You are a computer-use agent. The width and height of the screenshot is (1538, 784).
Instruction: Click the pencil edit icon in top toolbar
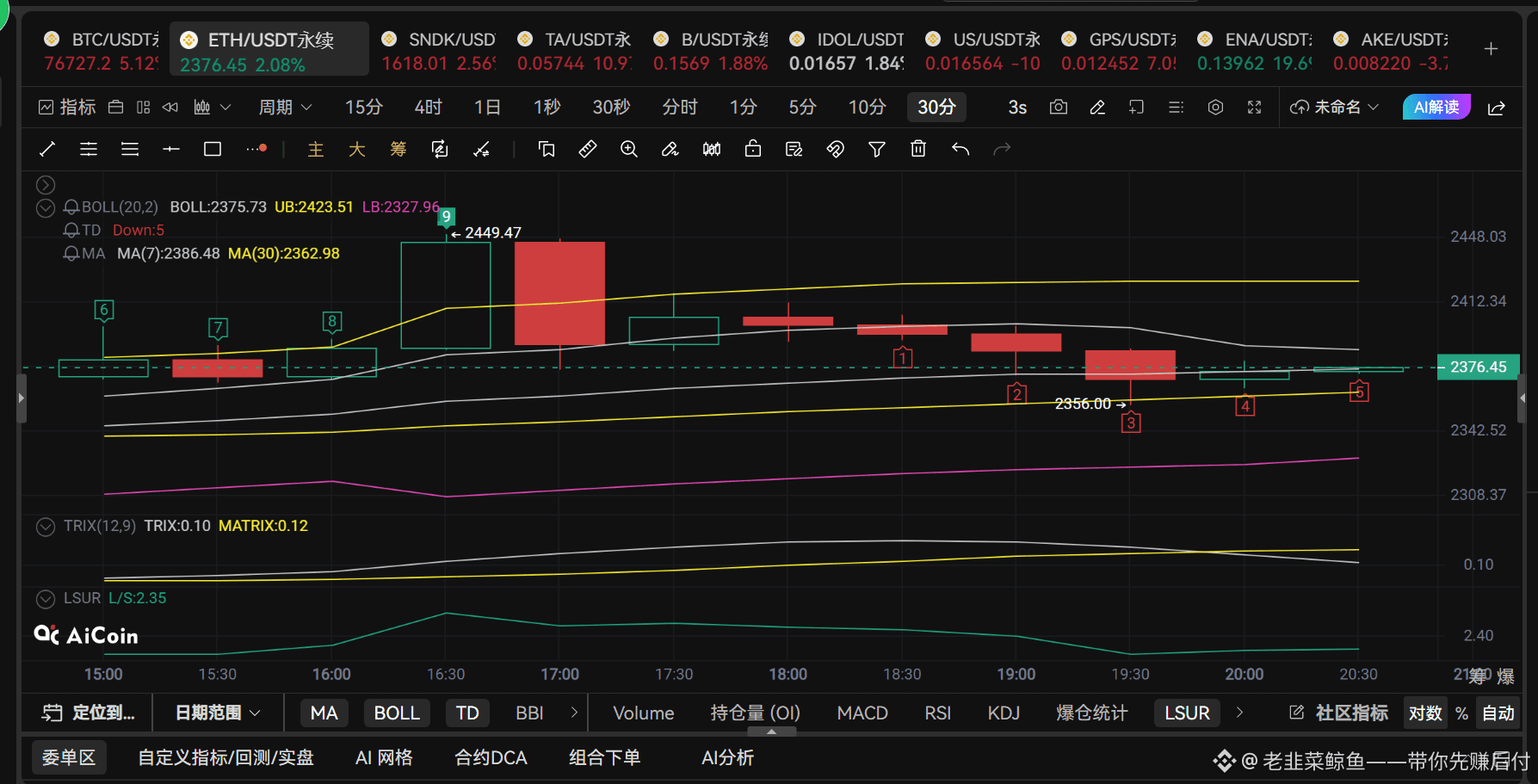(1097, 108)
